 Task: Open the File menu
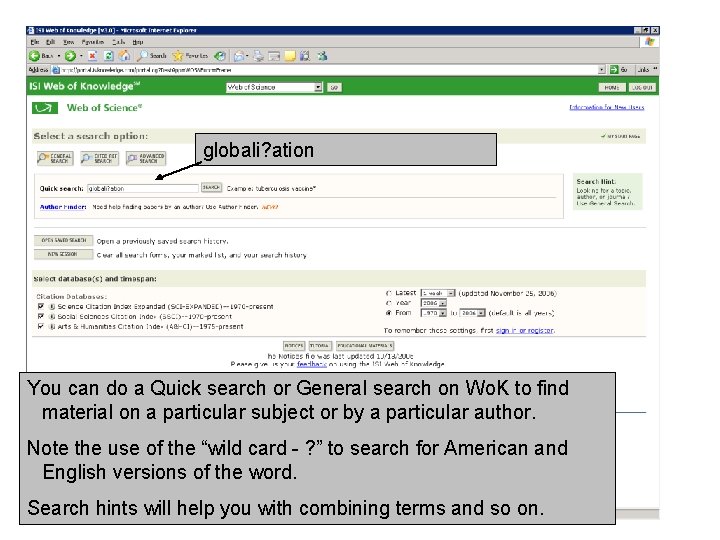(34, 42)
